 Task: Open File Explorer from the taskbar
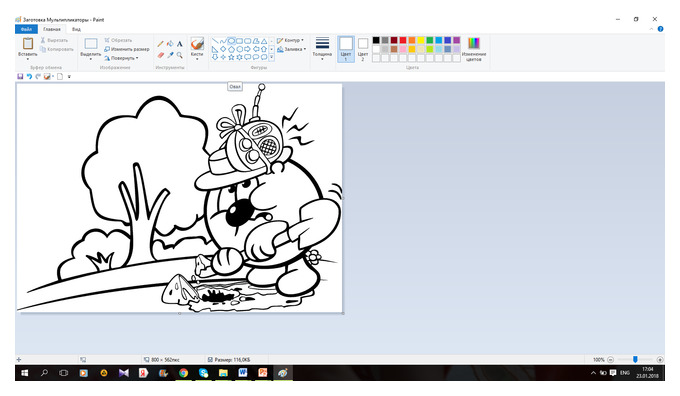click(223, 373)
